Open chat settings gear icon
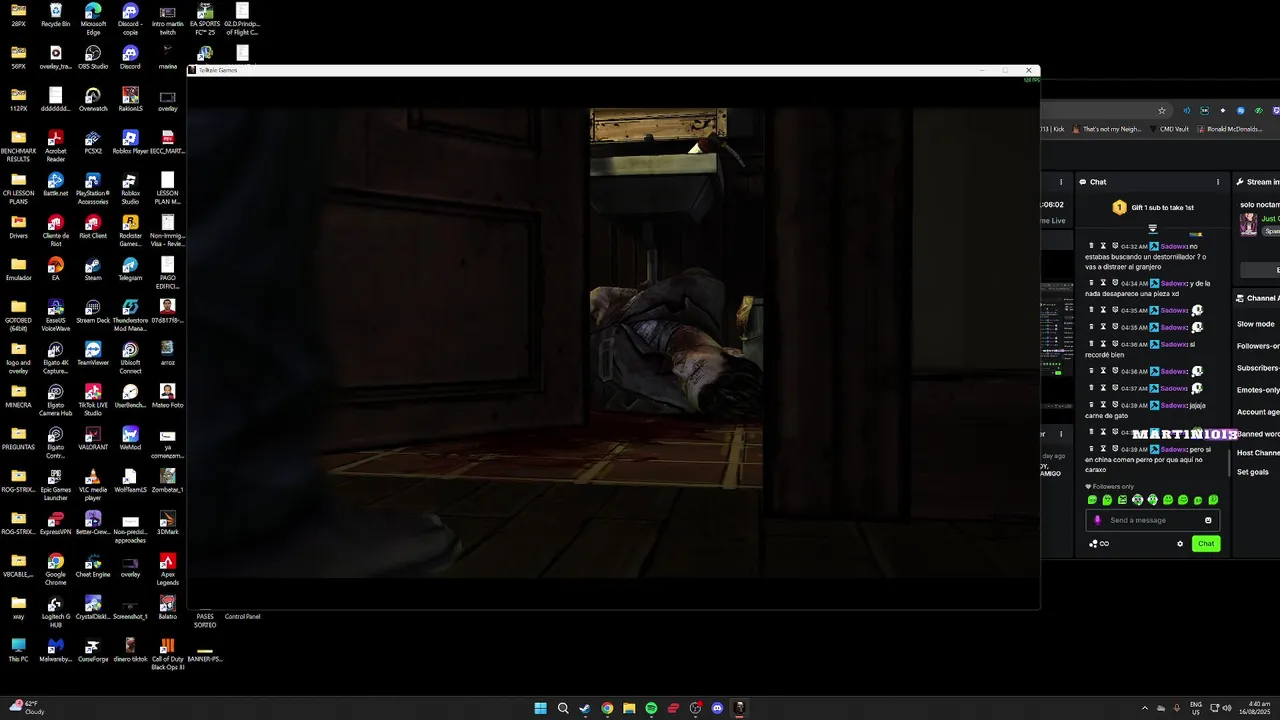1280x720 pixels. tap(1180, 544)
